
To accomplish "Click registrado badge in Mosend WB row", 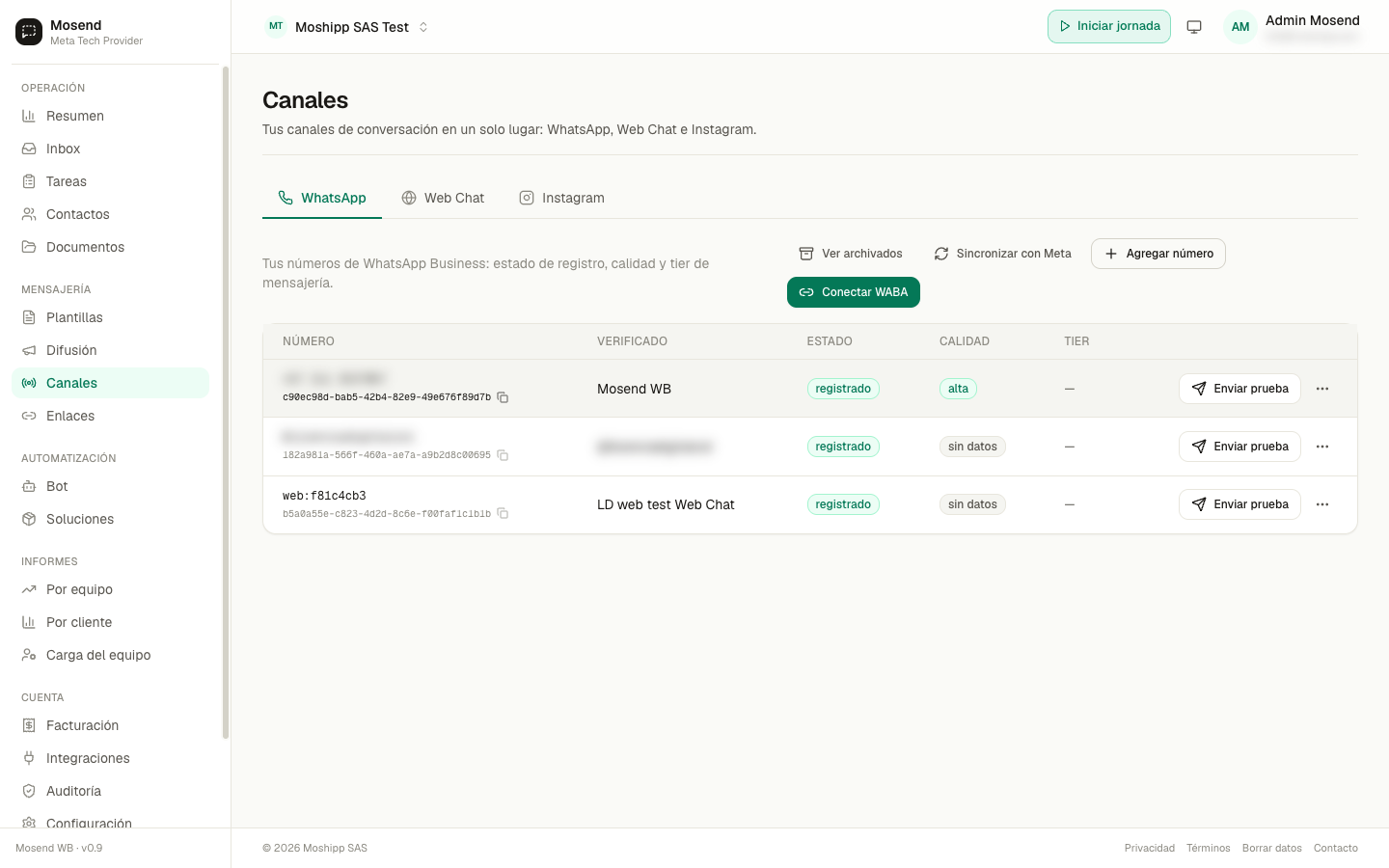I will (843, 389).
